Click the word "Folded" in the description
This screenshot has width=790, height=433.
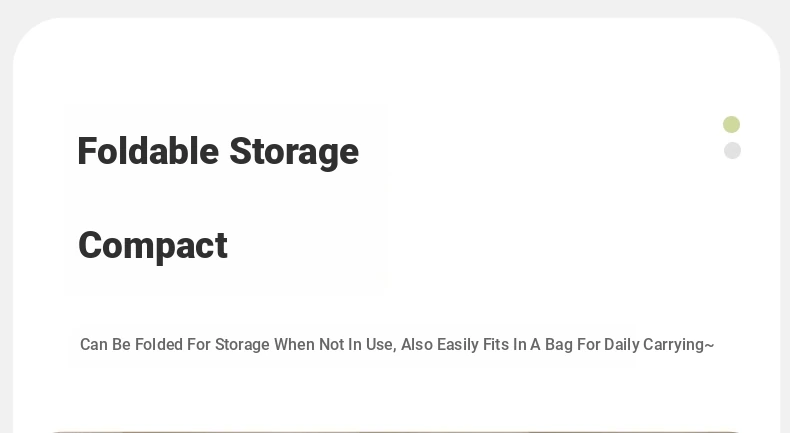159,345
